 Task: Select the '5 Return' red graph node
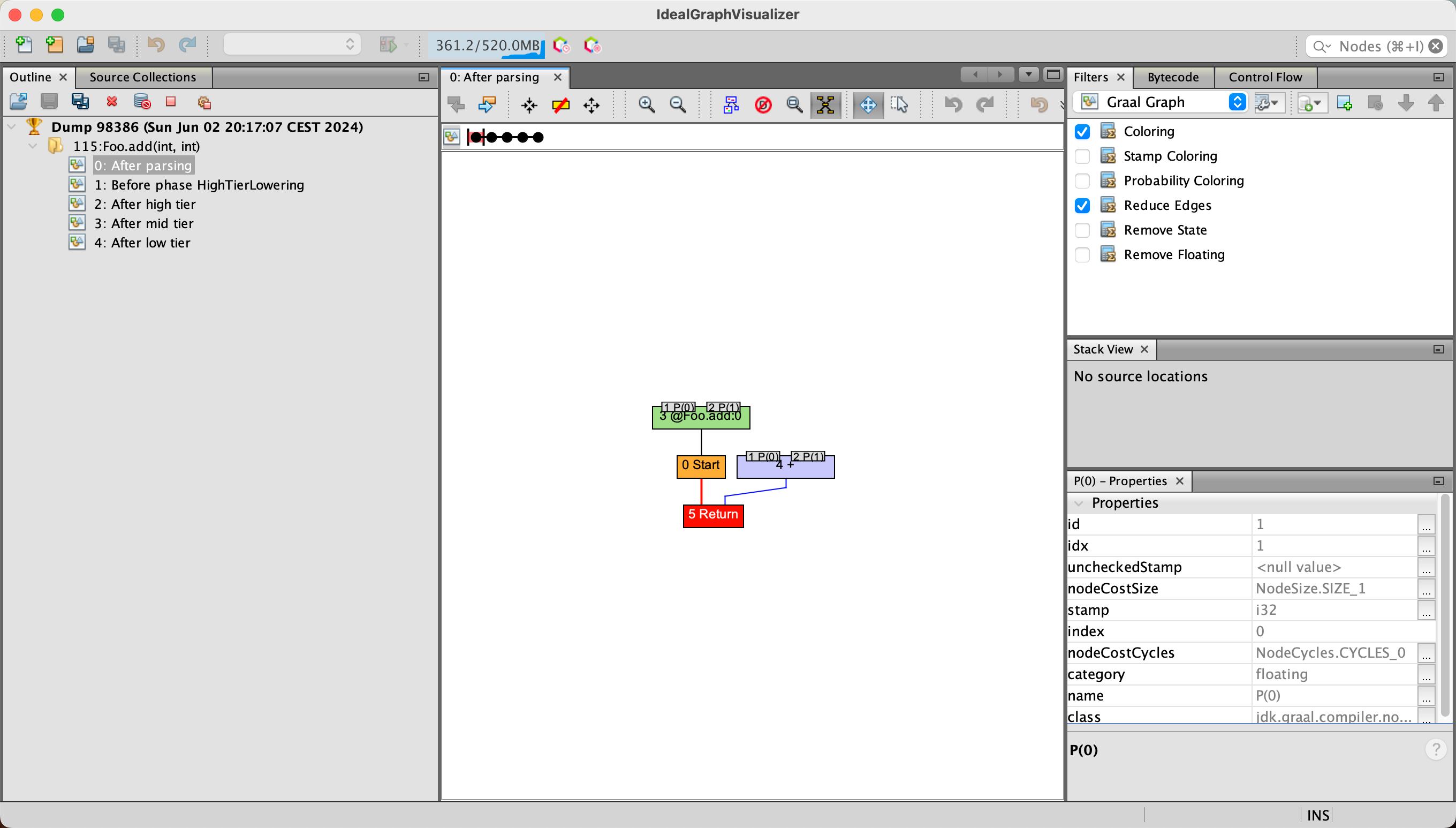click(x=713, y=516)
